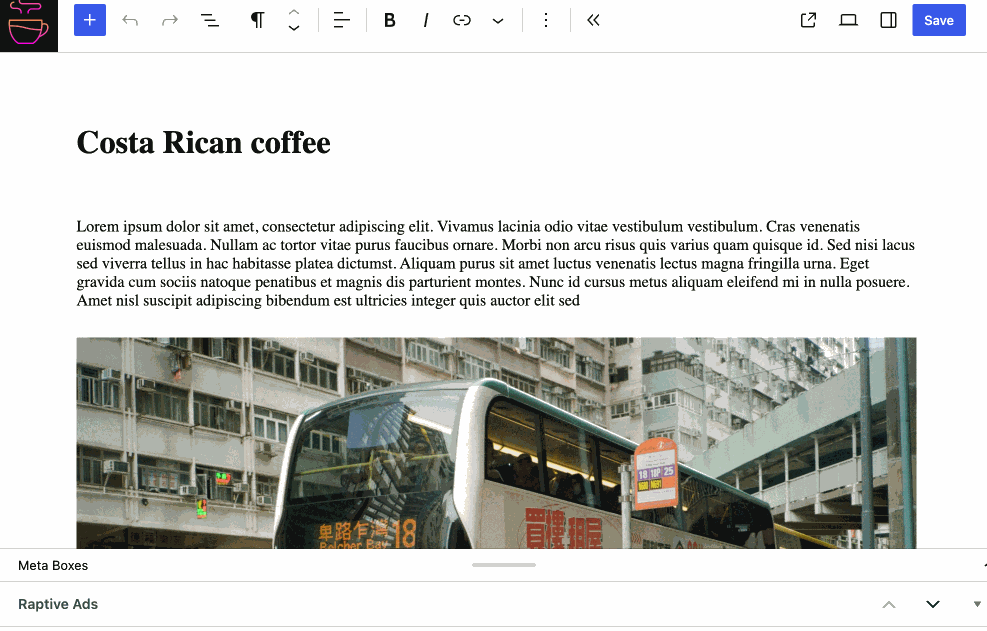Image resolution: width=987 pixels, height=631 pixels.
Task: Open the block options three-dots menu
Action: pos(546,20)
